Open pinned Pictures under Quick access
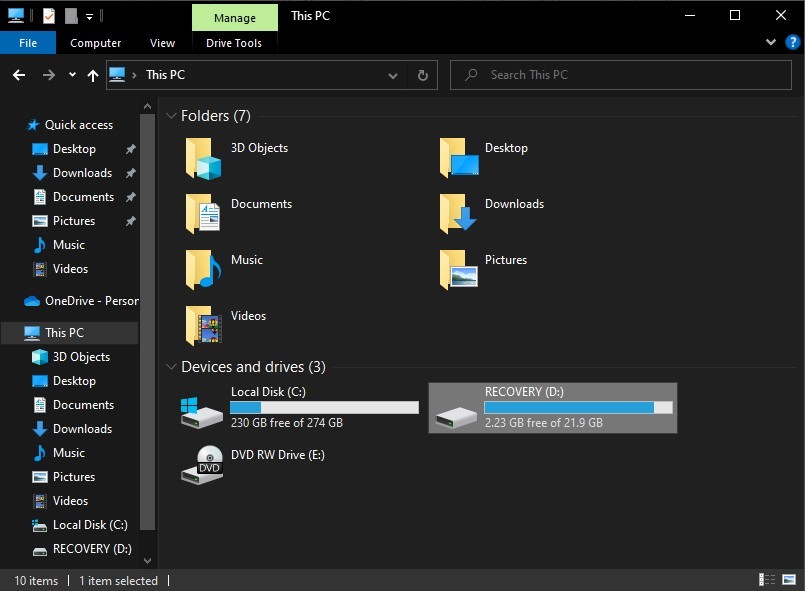The image size is (805, 591). [x=74, y=221]
